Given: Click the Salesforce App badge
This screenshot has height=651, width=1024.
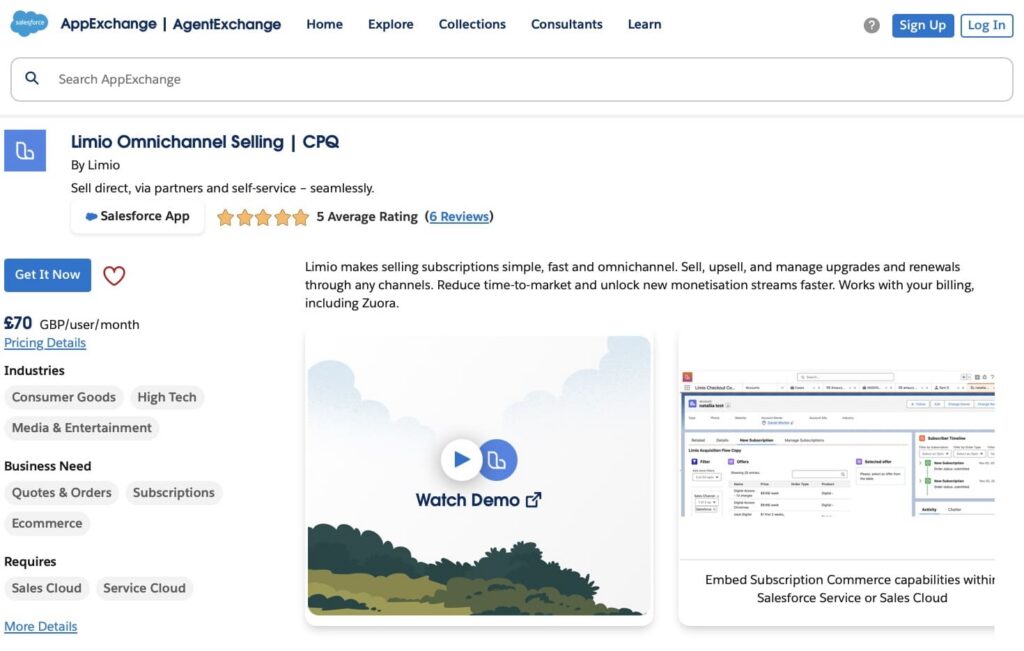Looking at the screenshot, I should pyautogui.click(x=137, y=216).
